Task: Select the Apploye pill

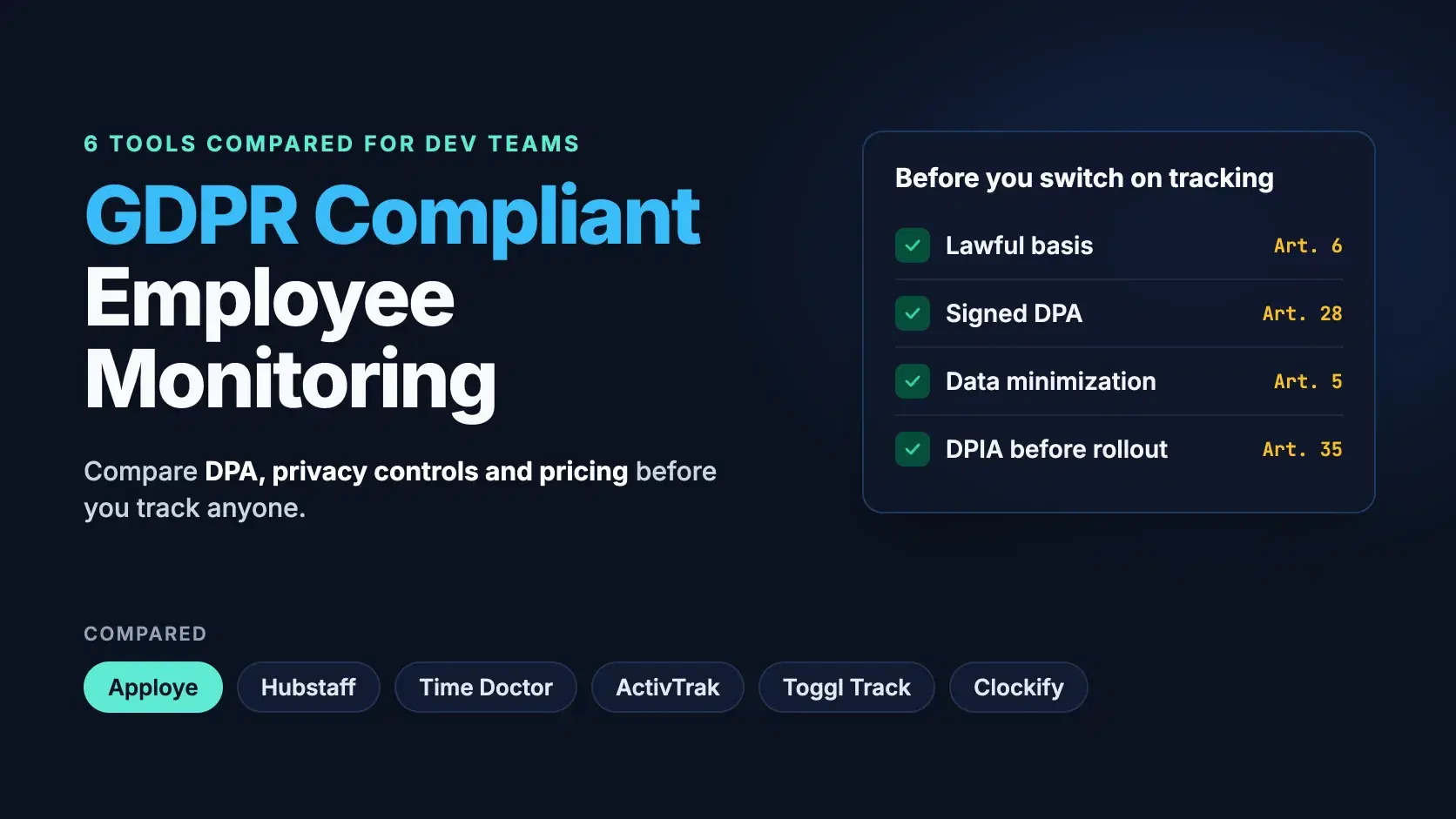Action: tap(153, 688)
